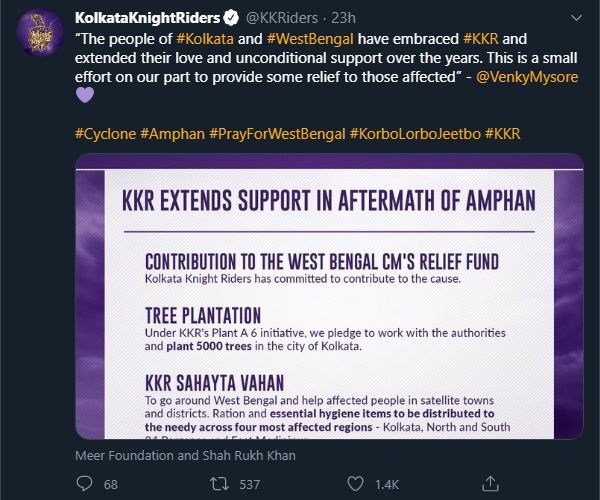The image size is (600, 500).
Task: Open the #PrayForWestBengal hashtag
Action: pos(277,134)
